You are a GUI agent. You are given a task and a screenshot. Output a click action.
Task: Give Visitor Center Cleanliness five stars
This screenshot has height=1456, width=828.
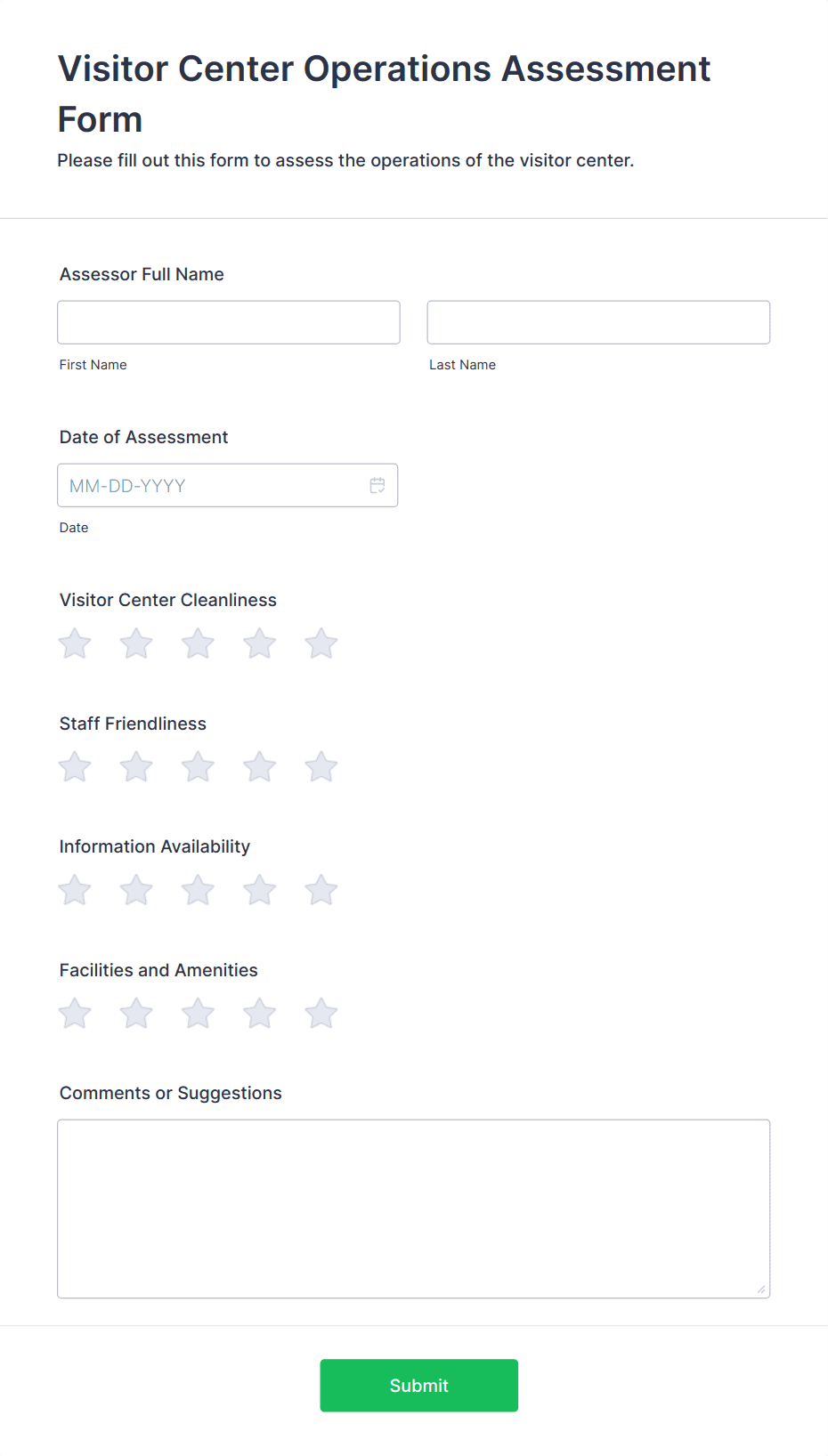321,643
